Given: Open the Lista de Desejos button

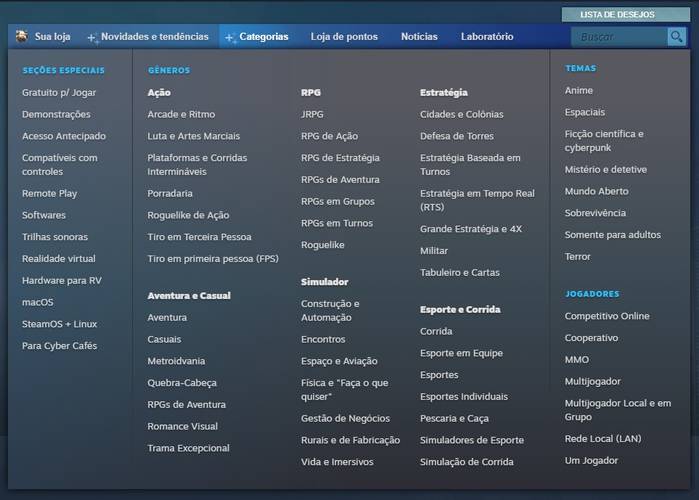Looking at the screenshot, I should [x=625, y=15].
